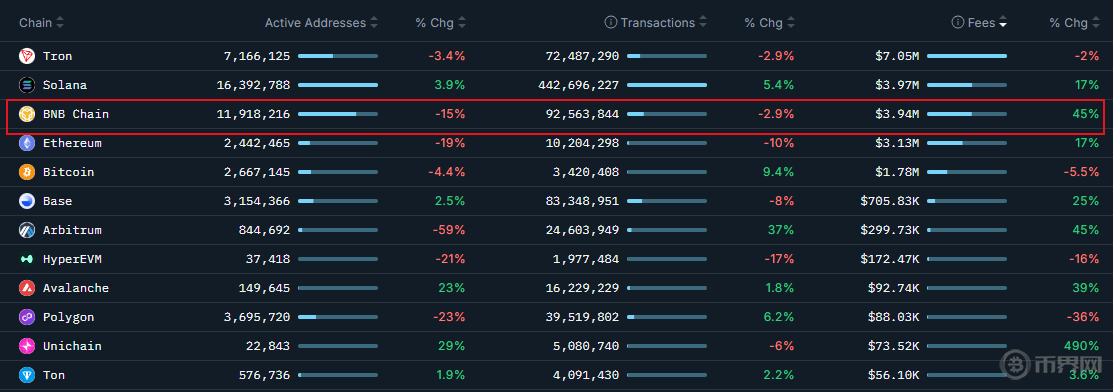Click Solana transactions value 442,696,227
This screenshot has width=1113, height=392.
coord(579,85)
